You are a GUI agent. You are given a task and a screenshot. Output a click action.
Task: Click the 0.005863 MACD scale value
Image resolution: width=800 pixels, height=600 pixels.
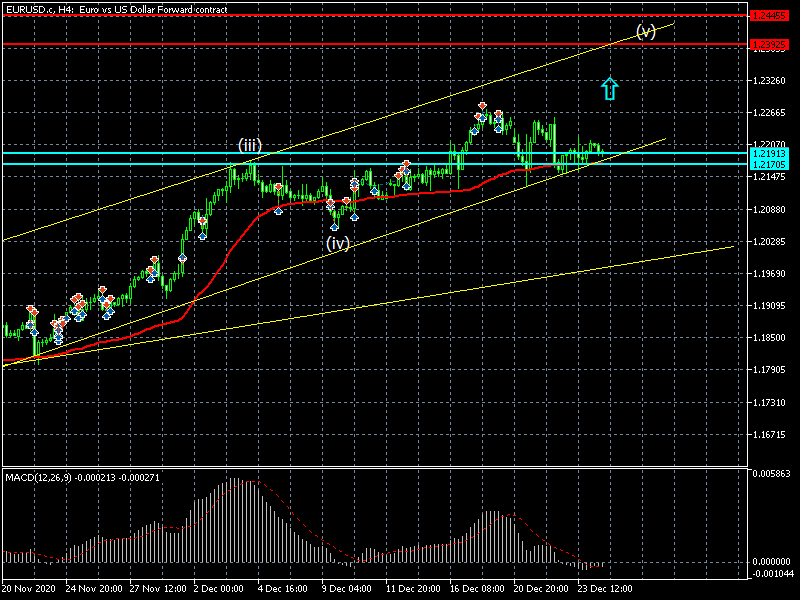[771, 473]
